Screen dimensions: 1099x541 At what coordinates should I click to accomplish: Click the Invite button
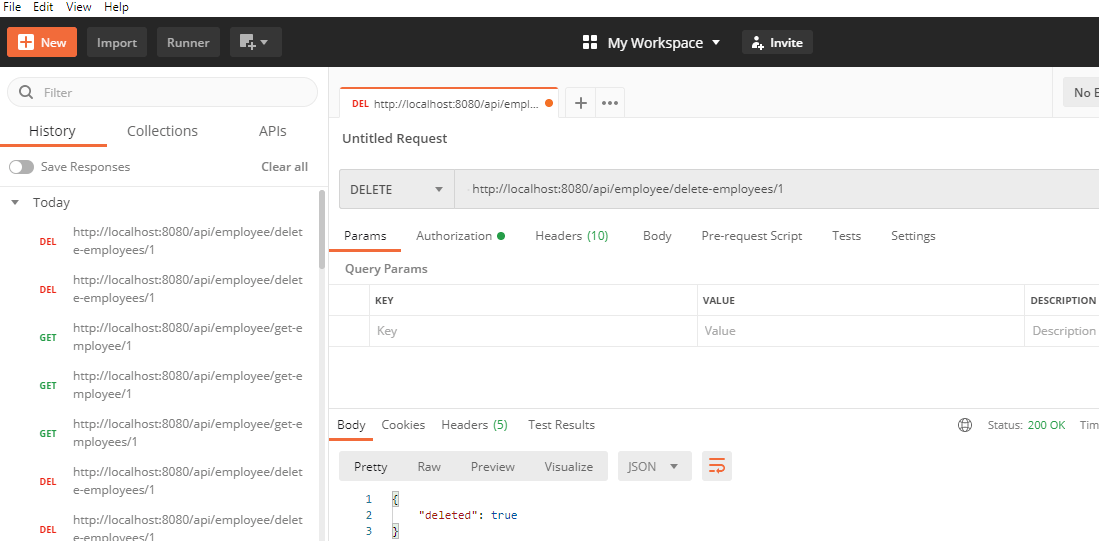[x=777, y=43]
